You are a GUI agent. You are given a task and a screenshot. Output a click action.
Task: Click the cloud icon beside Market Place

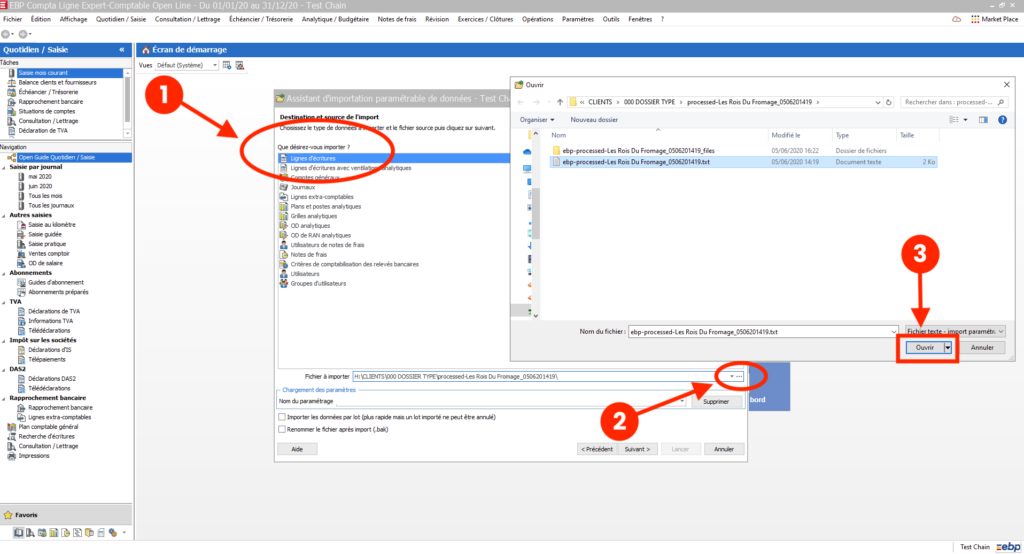pyautogui.click(x=956, y=20)
